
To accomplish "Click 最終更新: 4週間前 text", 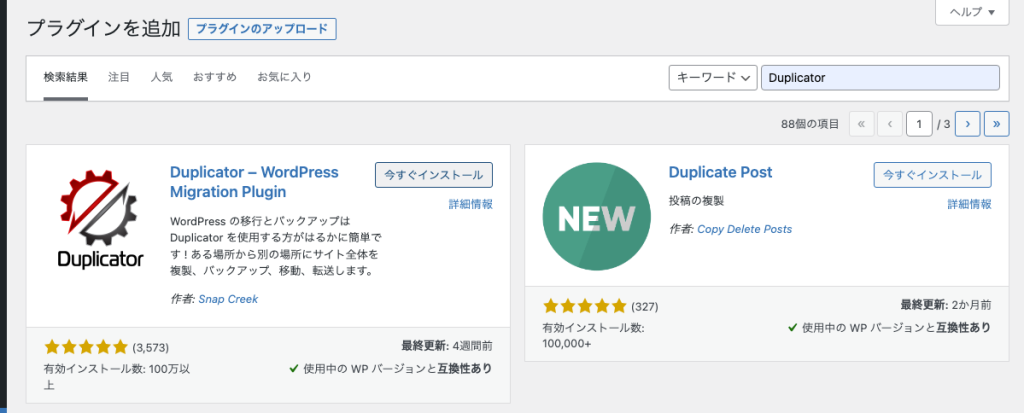I will pos(447,345).
